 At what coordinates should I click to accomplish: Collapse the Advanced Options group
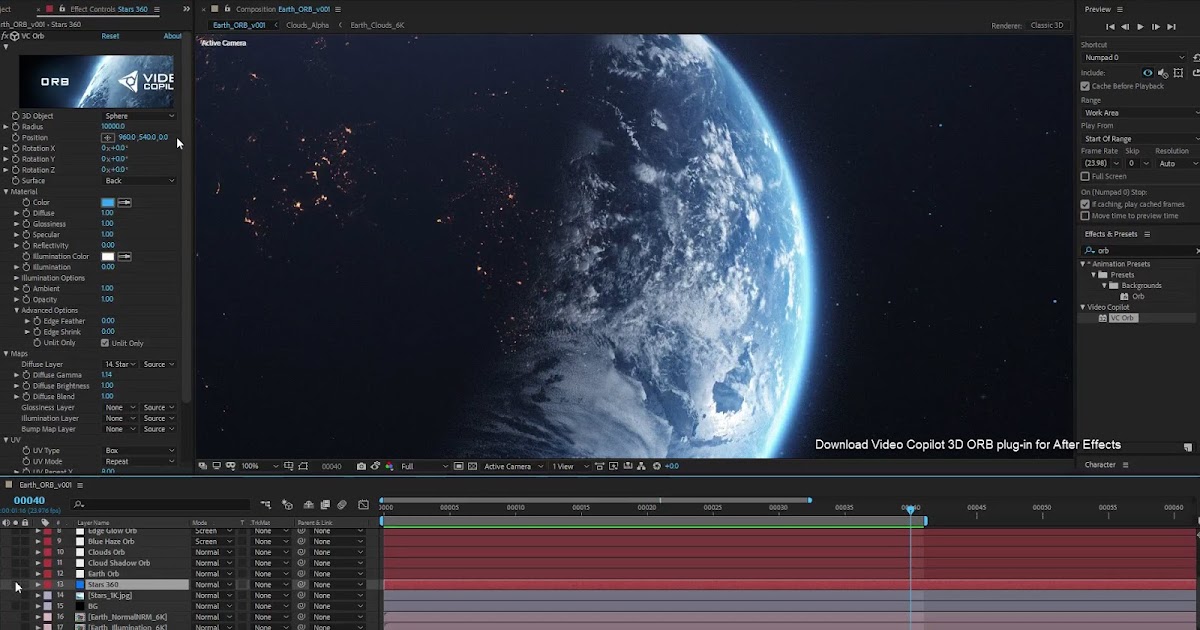click(x=17, y=310)
